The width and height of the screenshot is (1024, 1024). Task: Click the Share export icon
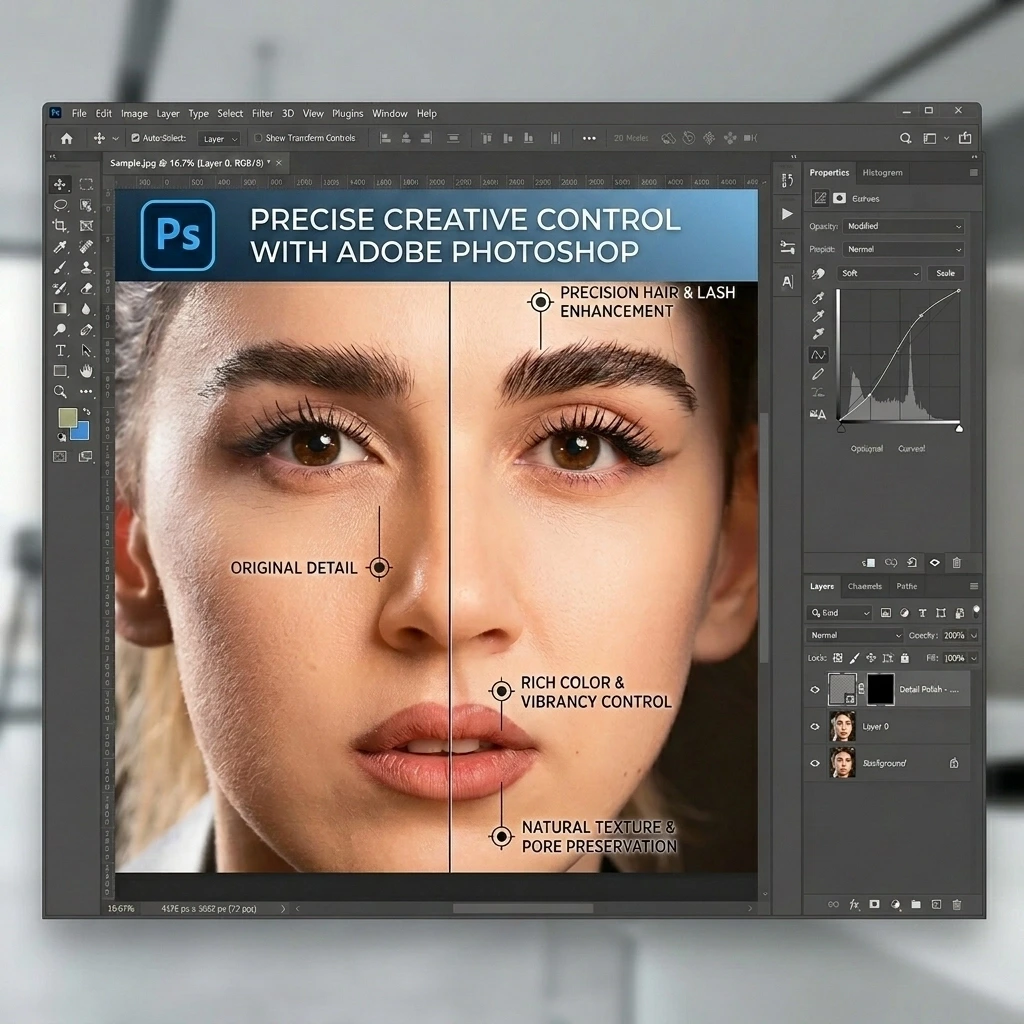point(965,138)
